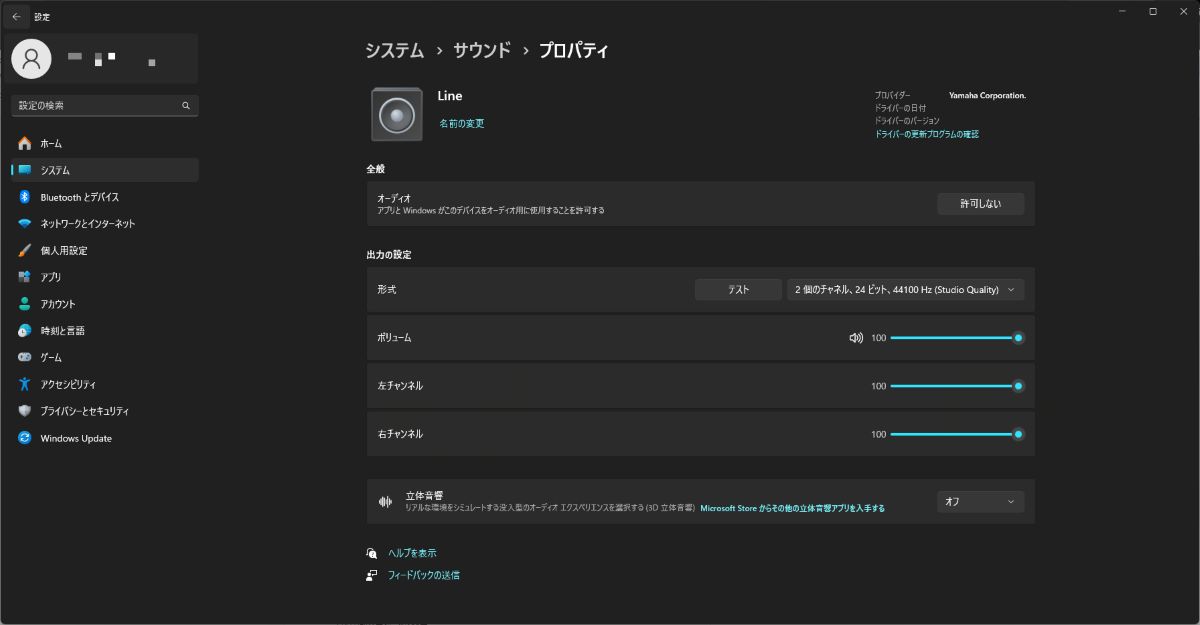
Task: Click the Windows Update icon
Action: [25, 438]
